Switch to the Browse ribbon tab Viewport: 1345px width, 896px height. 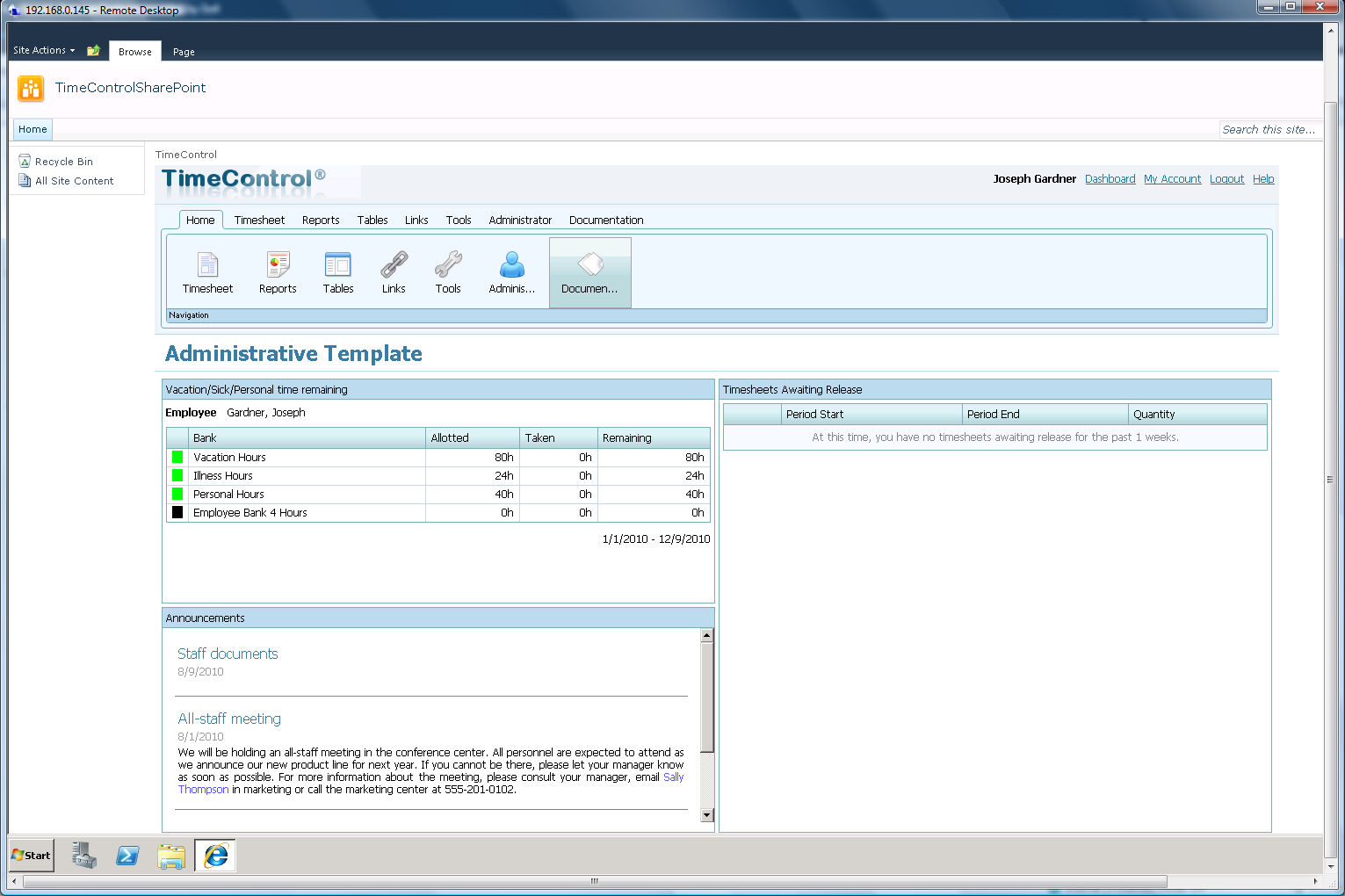[135, 52]
